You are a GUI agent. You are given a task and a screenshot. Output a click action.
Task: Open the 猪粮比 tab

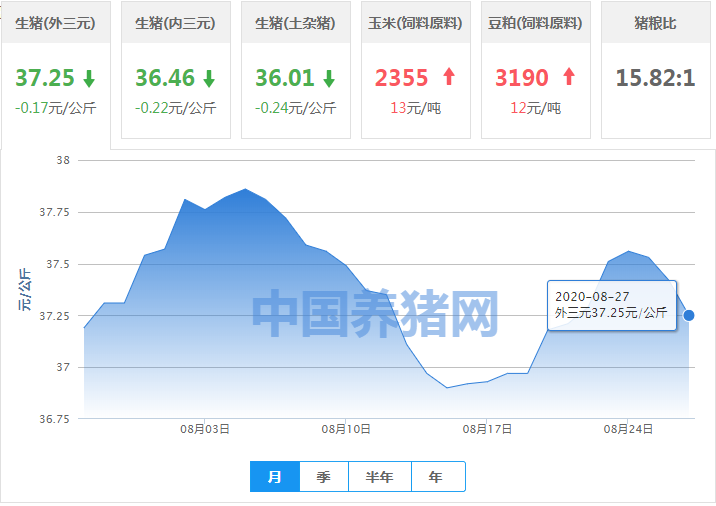point(655,23)
